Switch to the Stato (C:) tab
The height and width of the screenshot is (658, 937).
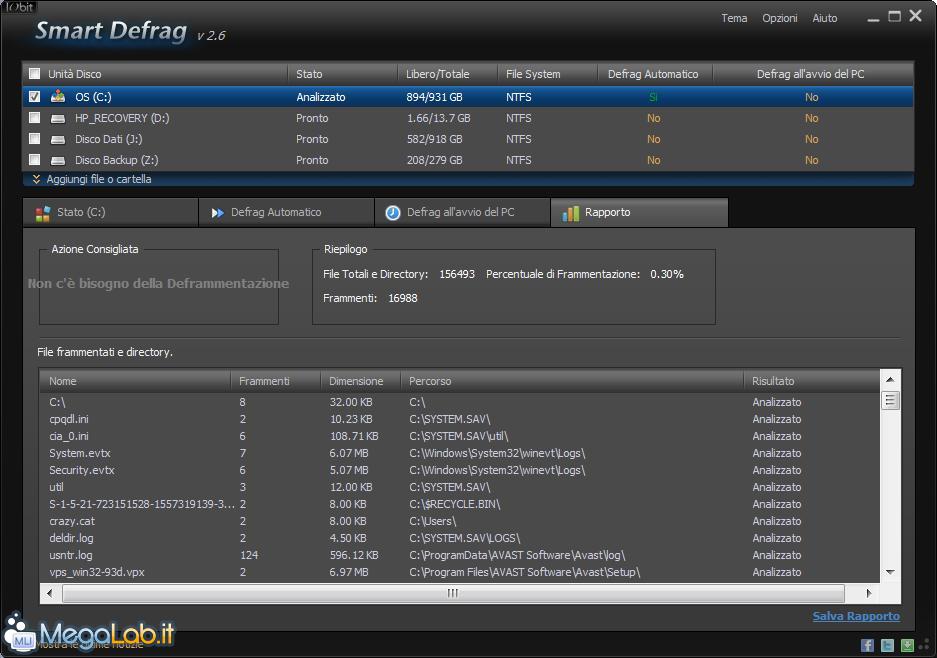click(x=111, y=213)
